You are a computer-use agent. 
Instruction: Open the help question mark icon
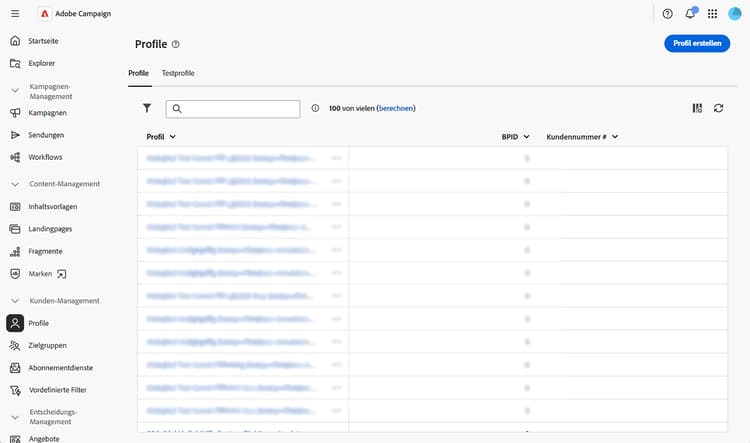tap(667, 14)
